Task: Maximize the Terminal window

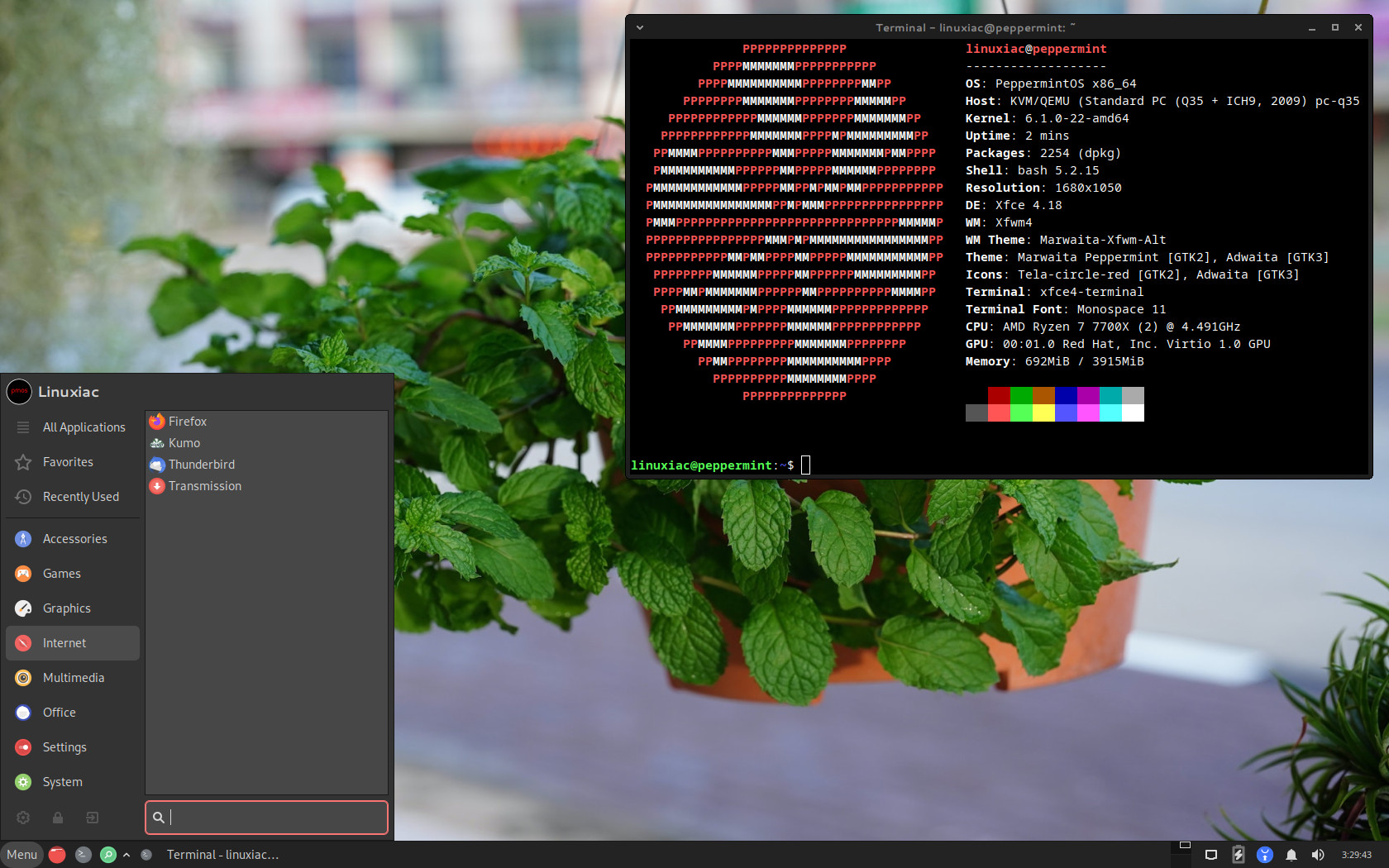Action: coord(1335,27)
